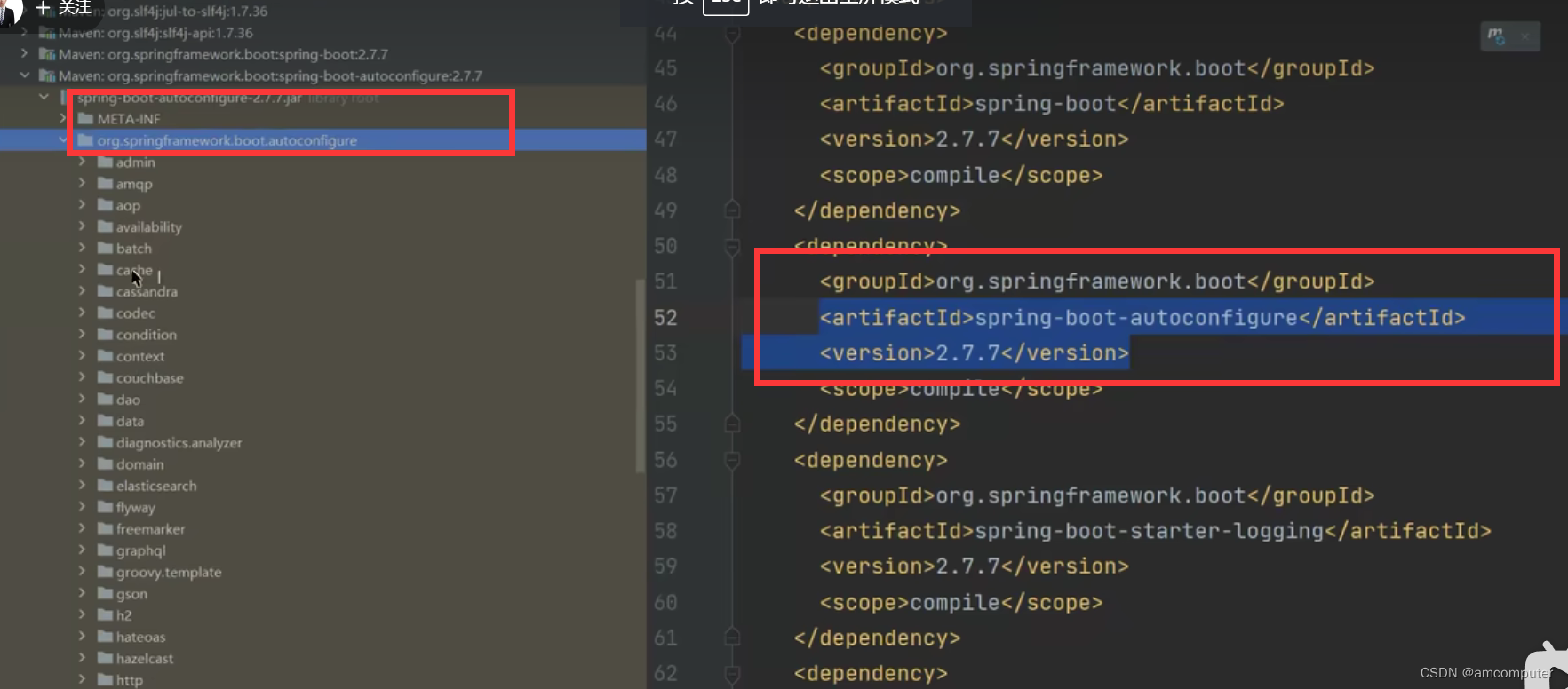Click the Maven library icon for spring-boot:2.7.7
Viewport: 1568px width, 689px height.
point(48,54)
